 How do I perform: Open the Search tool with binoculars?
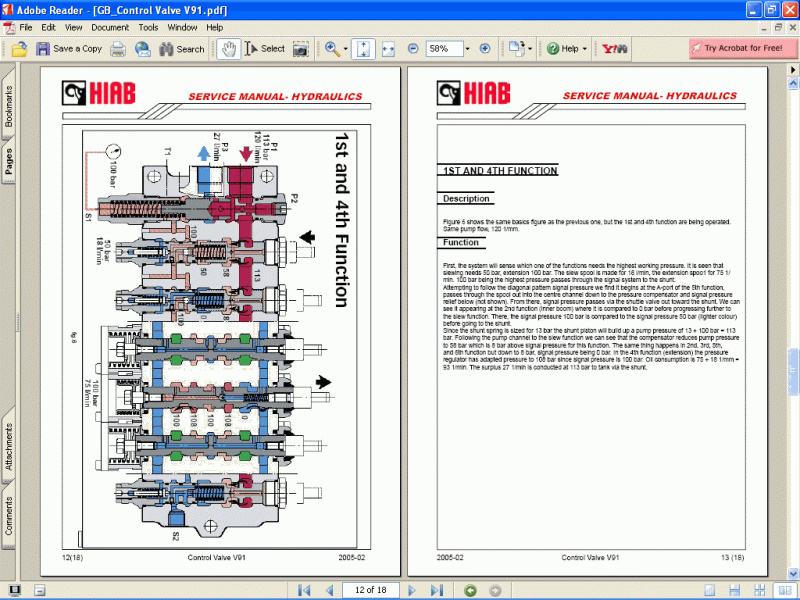click(182, 49)
